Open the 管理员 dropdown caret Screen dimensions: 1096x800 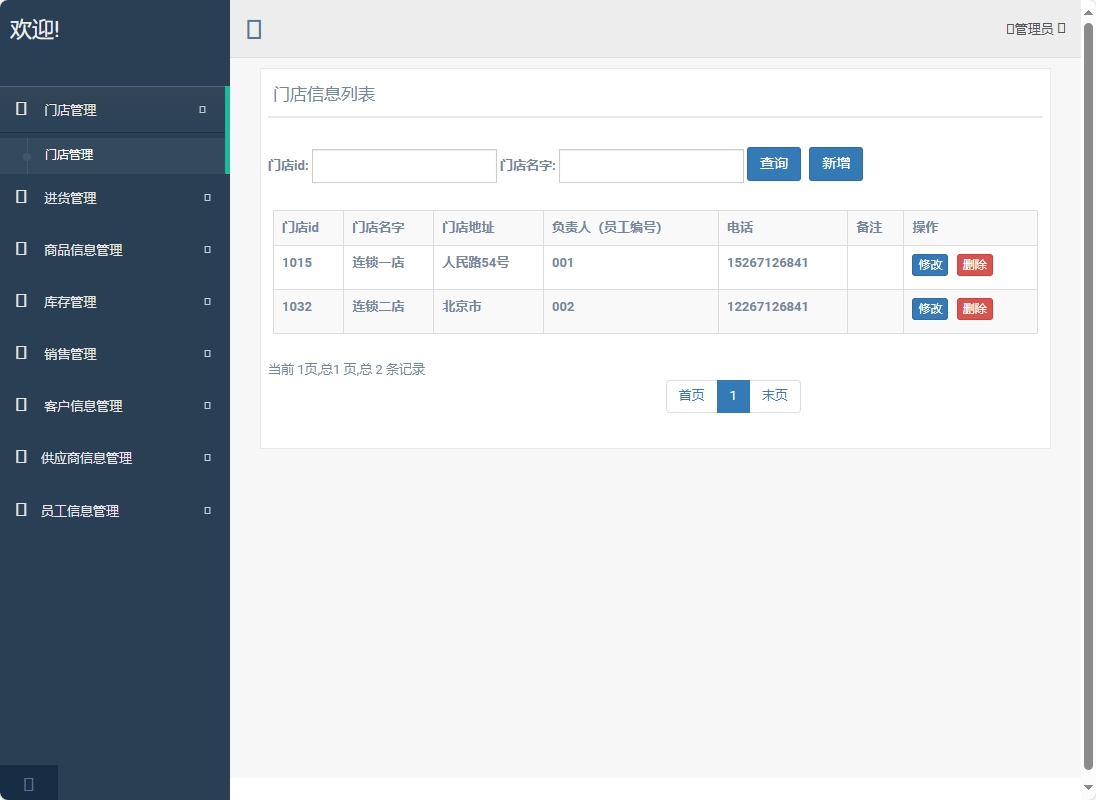click(1061, 28)
